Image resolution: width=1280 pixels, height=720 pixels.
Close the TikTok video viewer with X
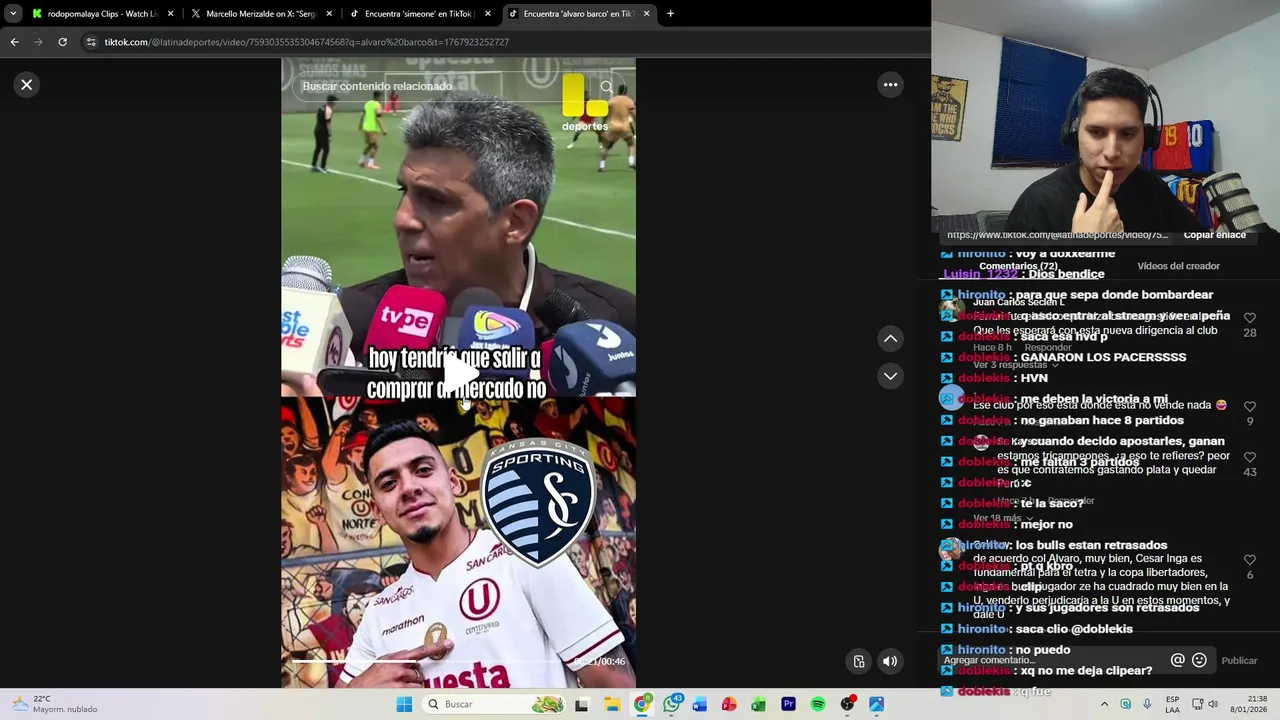point(27,85)
